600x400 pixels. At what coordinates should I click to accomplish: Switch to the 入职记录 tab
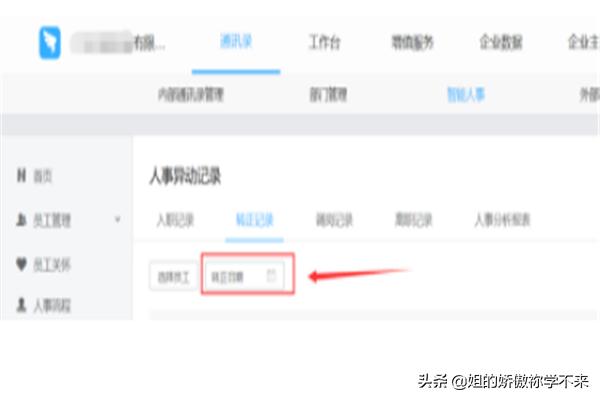click(x=175, y=220)
